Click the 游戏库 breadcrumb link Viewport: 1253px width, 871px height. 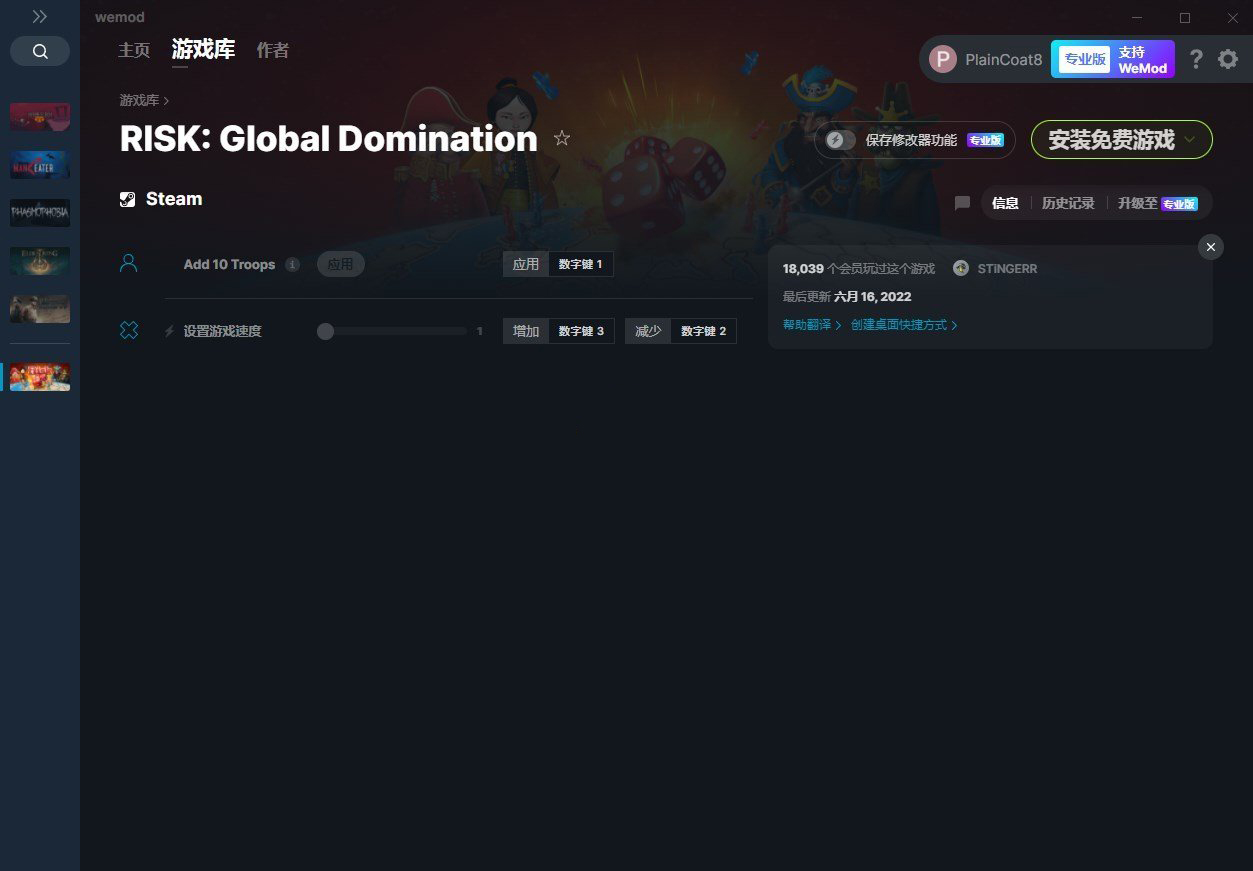(139, 100)
